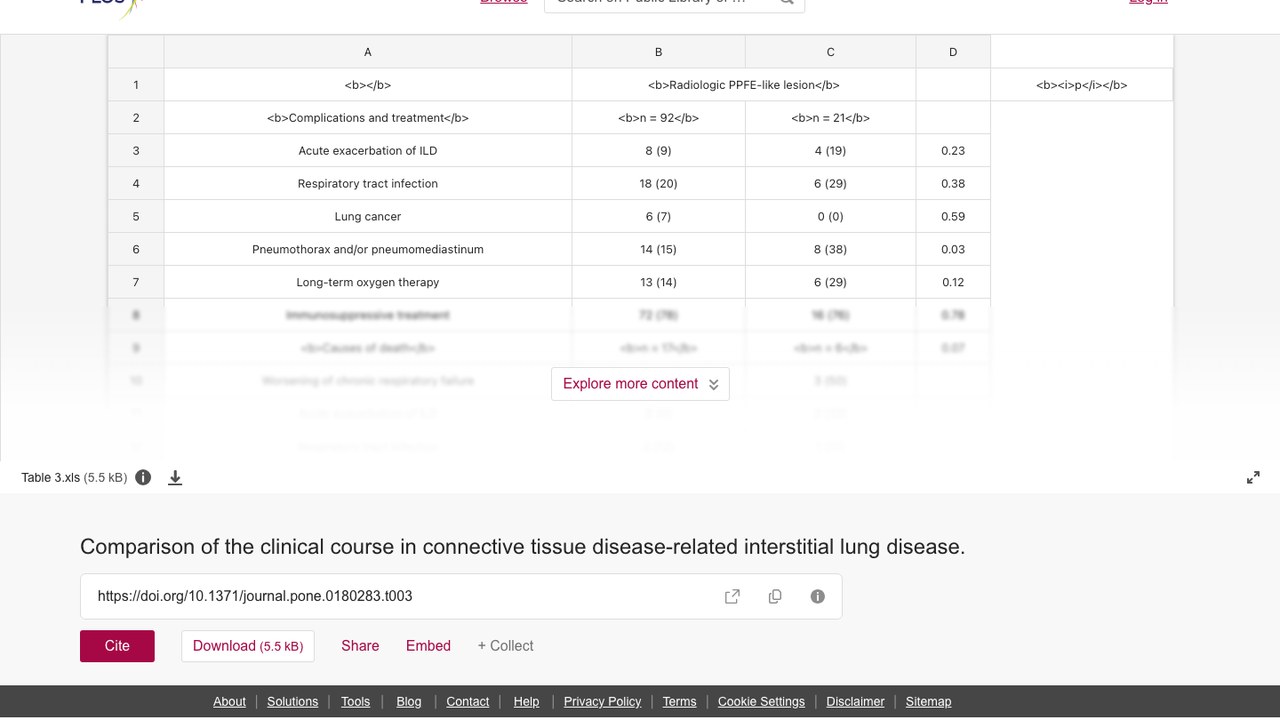Click the 'n = 92' header cell
The height and width of the screenshot is (720, 1280).
(x=658, y=118)
